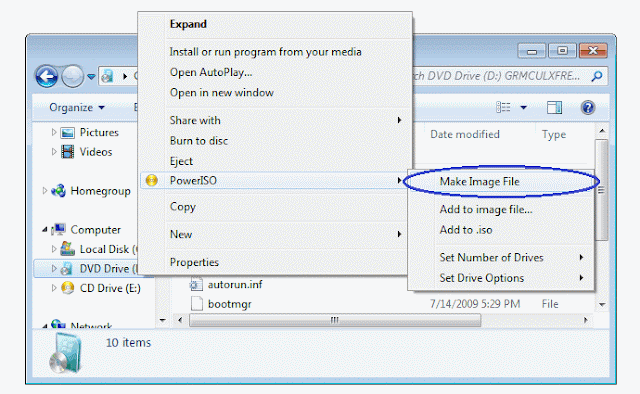Expand the Pictures library node
The image size is (640, 394).
coord(53,132)
